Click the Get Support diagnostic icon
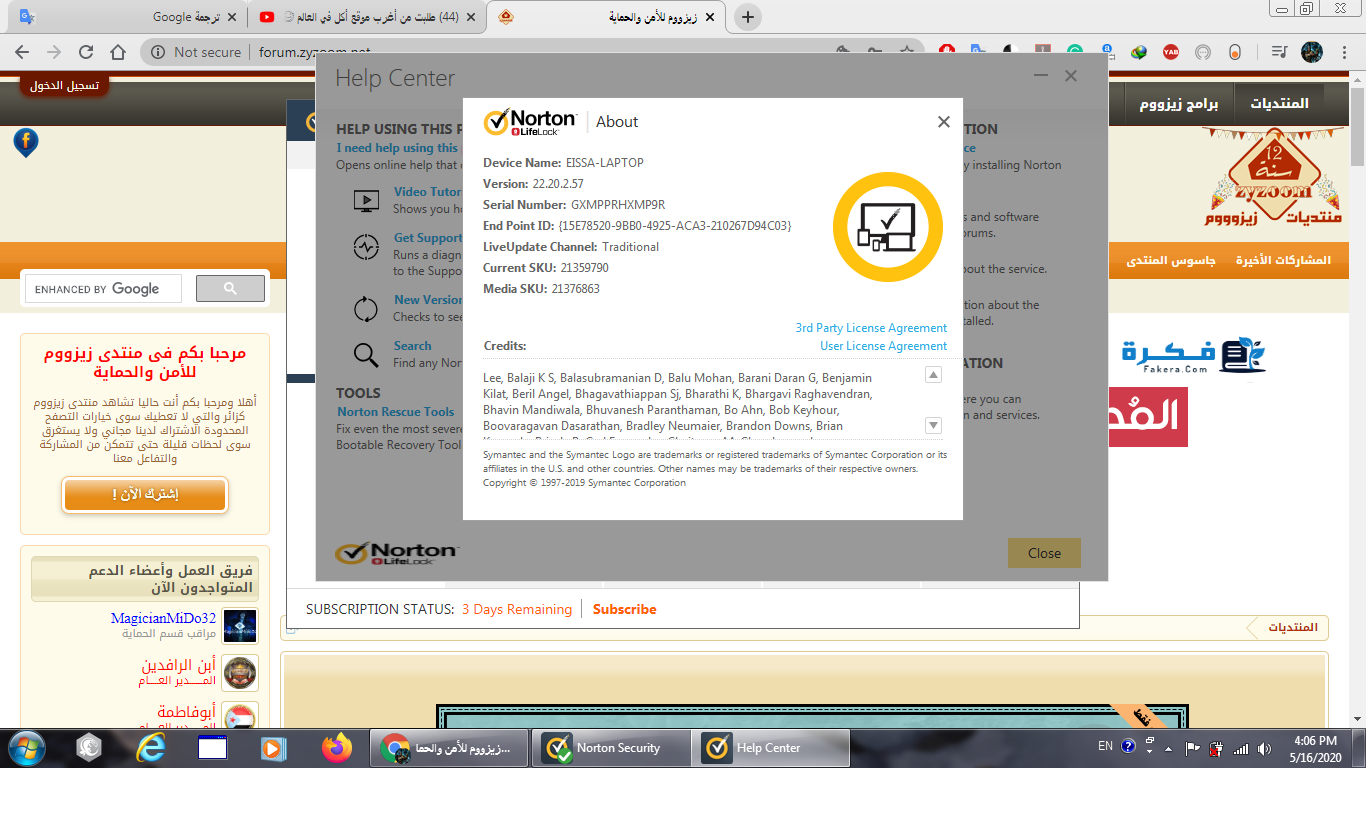 click(366, 246)
